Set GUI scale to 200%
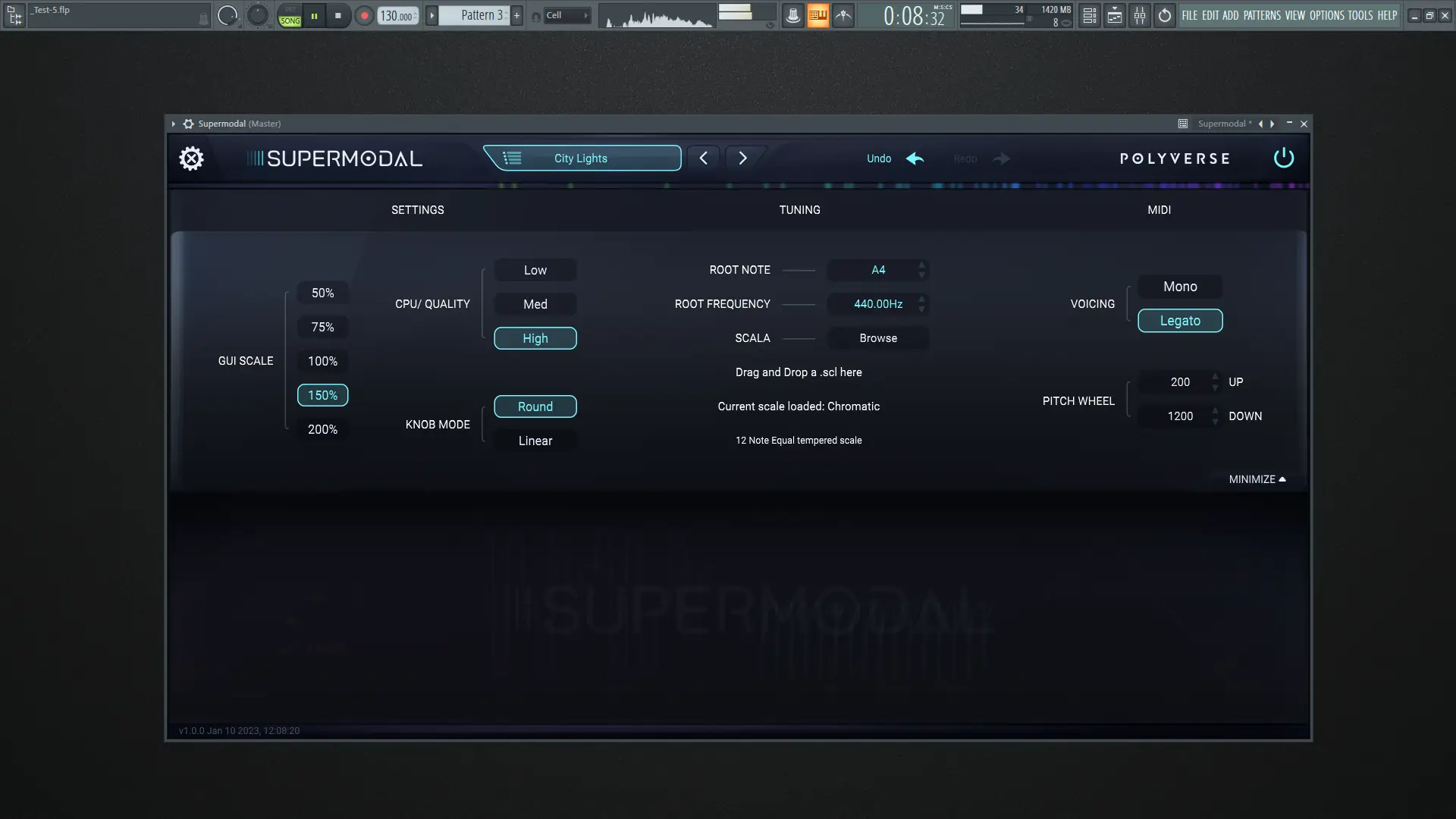1456x819 pixels. (322, 429)
